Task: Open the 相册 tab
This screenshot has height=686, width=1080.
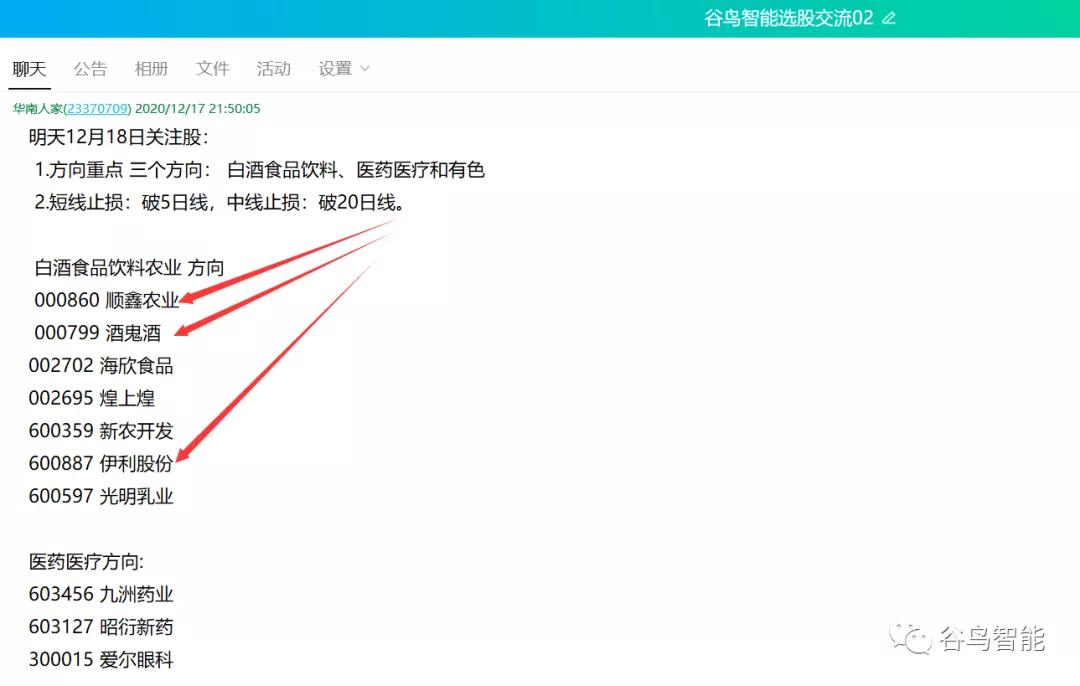Action: 151,69
